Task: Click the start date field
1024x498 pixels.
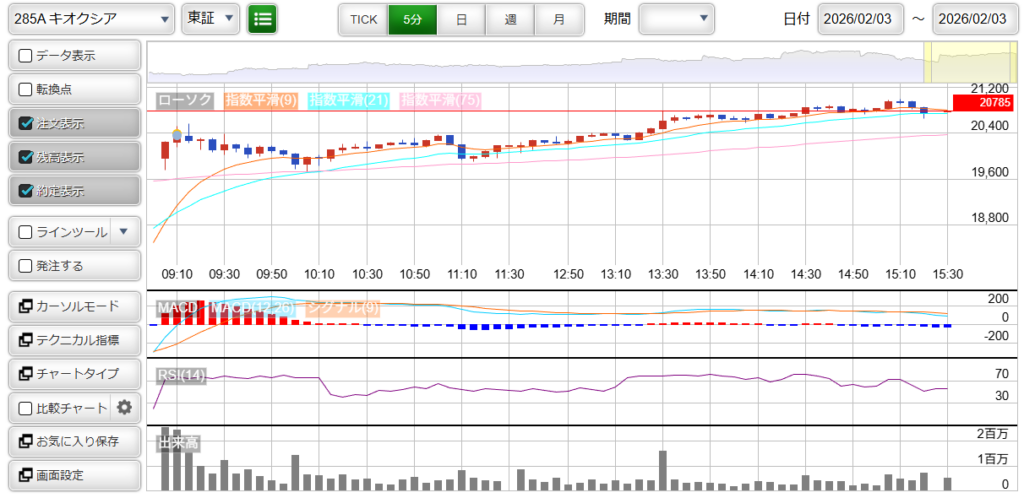Action: [x=860, y=18]
